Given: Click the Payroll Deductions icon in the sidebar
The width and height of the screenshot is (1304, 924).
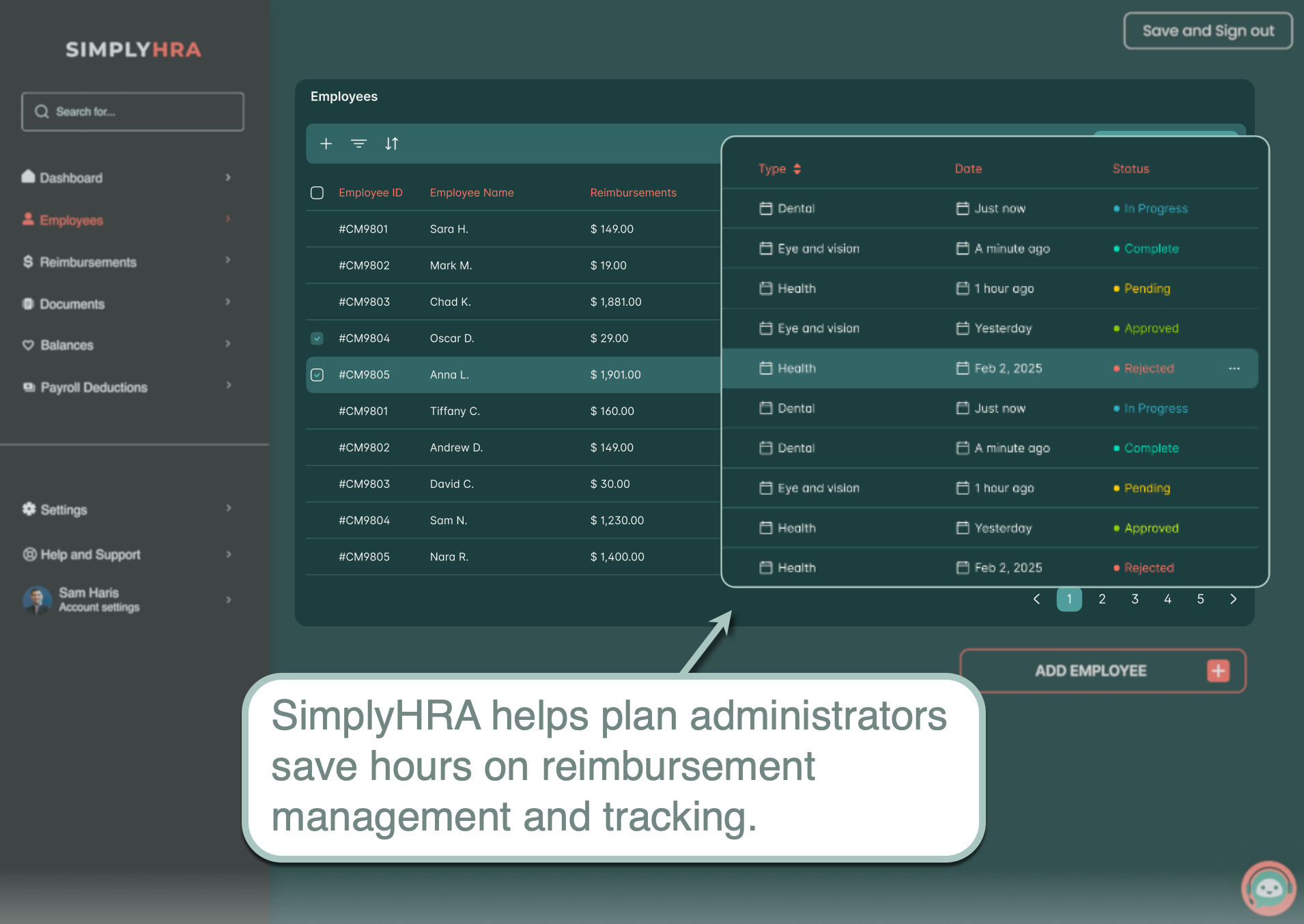Looking at the screenshot, I should [x=29, y=387].
